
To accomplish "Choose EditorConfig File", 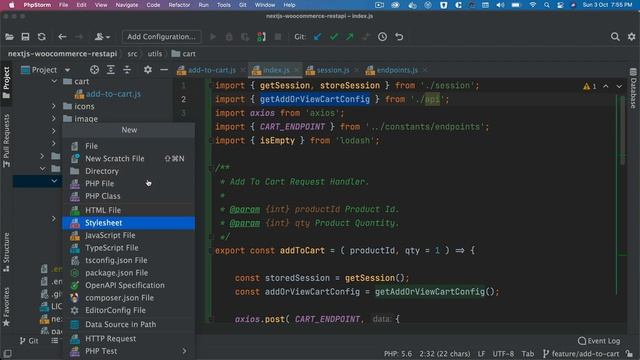I will point(129,310).
